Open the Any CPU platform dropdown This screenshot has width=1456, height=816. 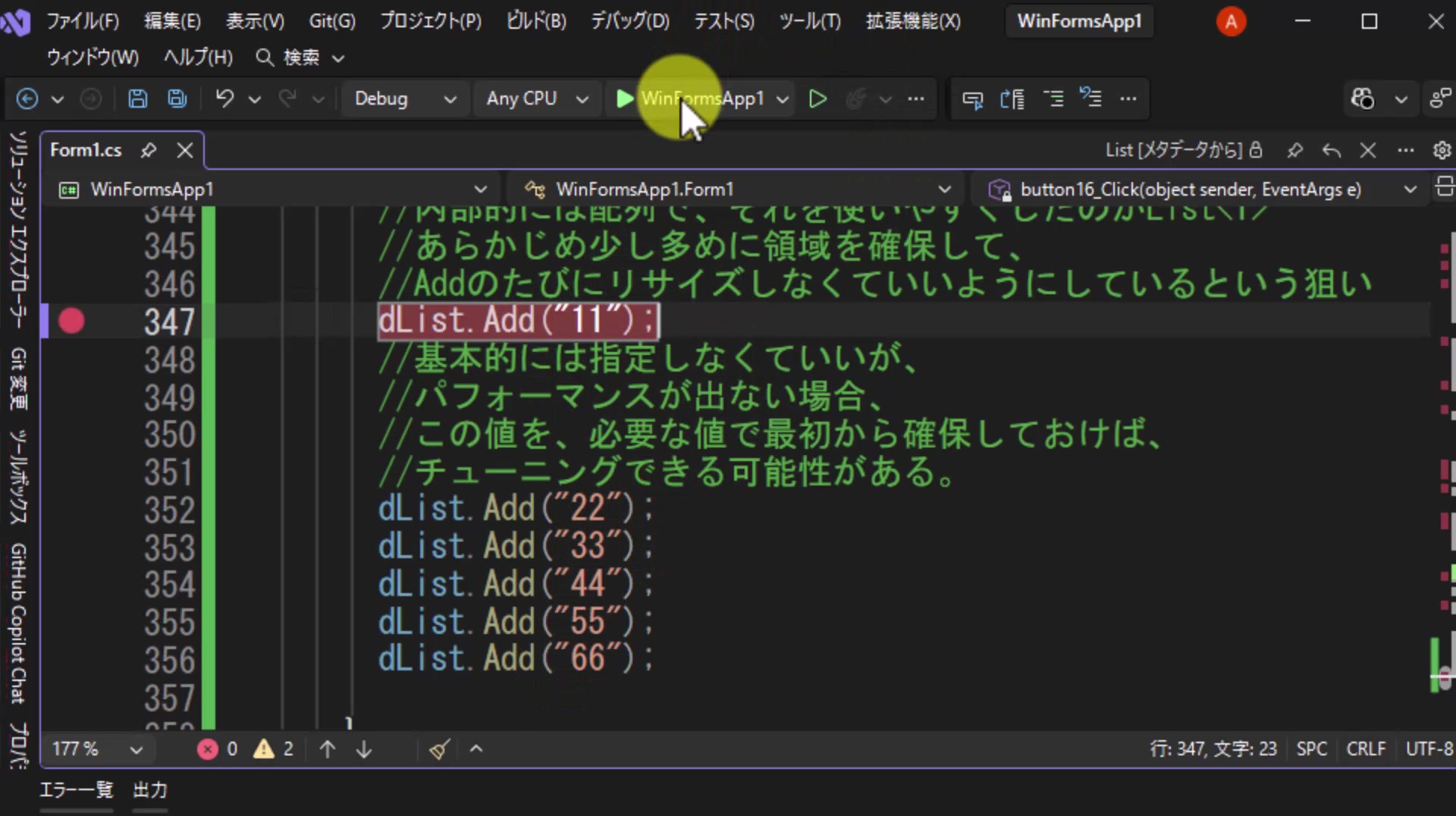pos(537,99)
